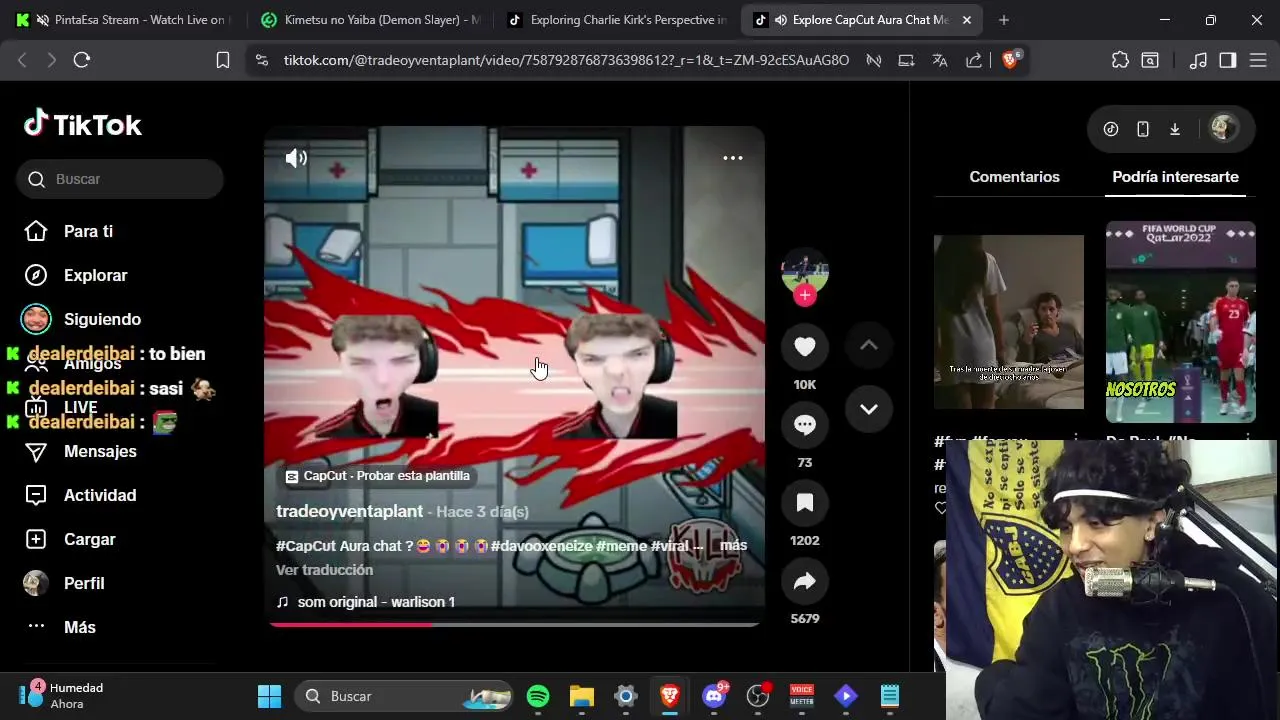Go back in browser history

22,60
